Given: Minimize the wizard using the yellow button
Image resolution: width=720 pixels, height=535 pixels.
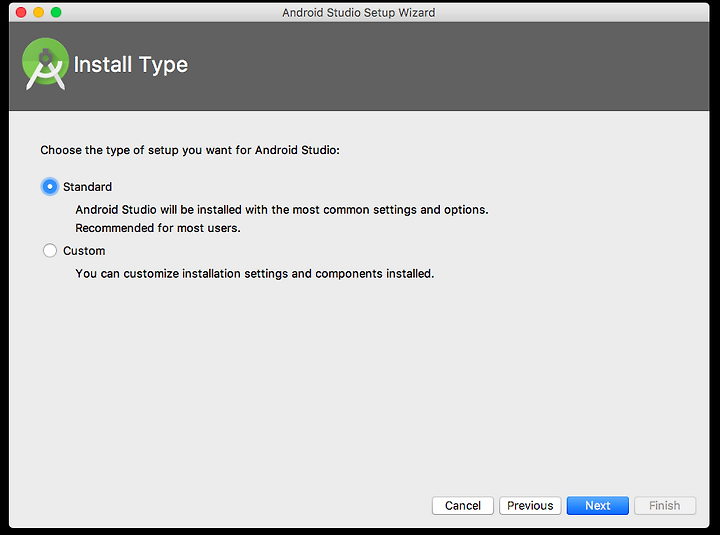Looking at the screenshot, I should [x=39, y=12].
